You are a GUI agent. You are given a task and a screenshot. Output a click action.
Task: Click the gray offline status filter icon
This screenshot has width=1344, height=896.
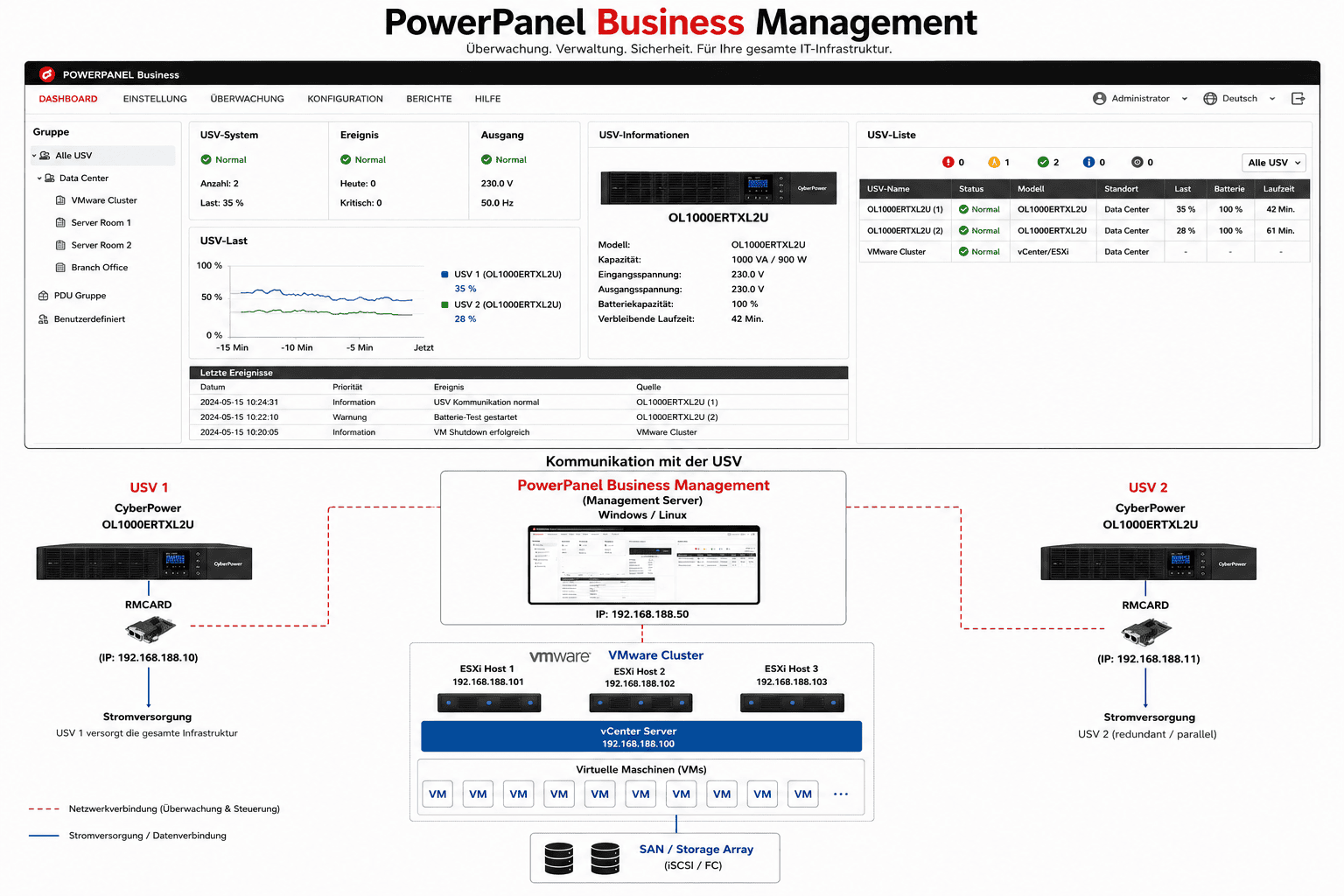(x=1137, y=162)
